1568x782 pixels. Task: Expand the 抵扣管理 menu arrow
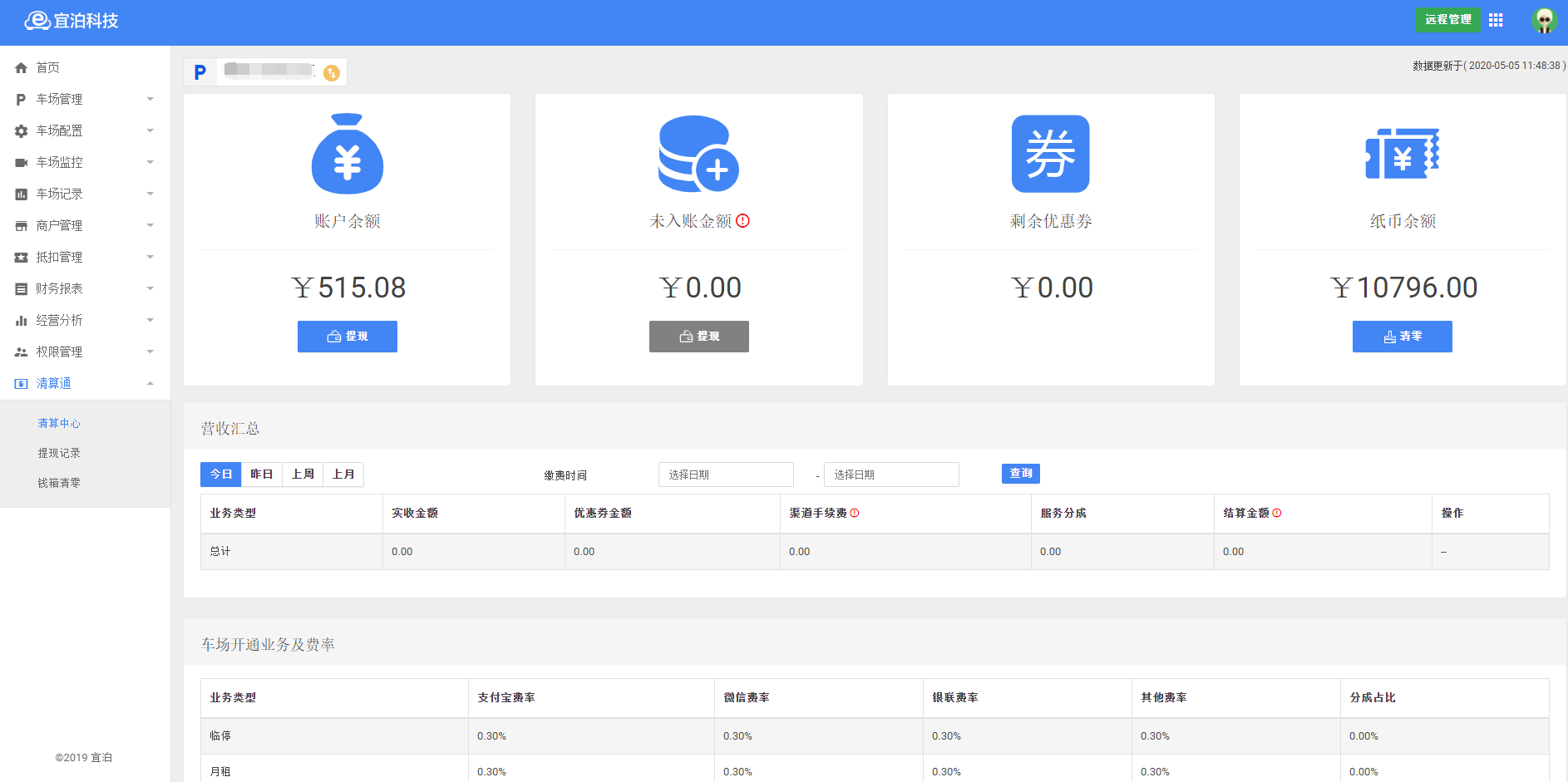(150, 258)
